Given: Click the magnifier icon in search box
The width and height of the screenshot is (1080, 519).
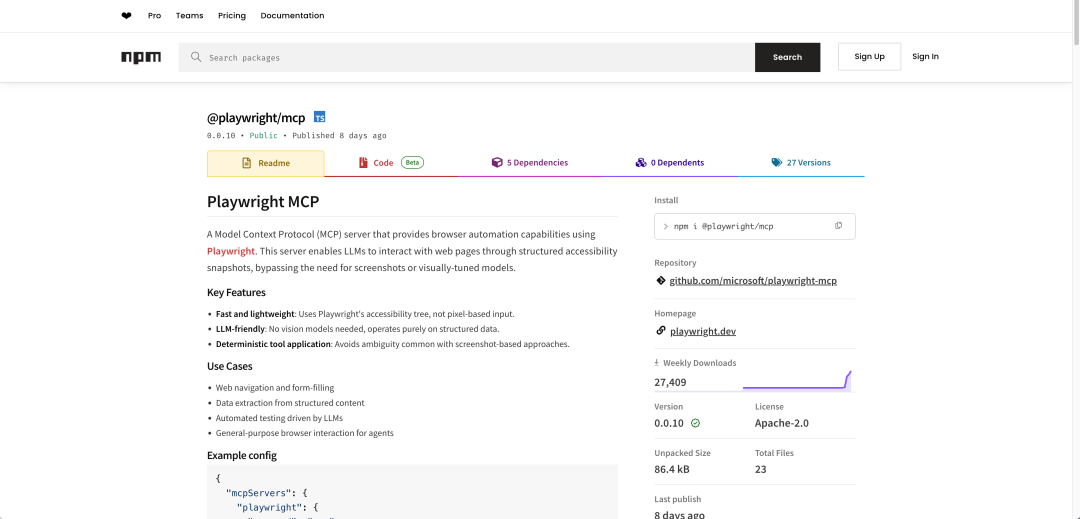Looking at the screenshot, I should point(196,57).
